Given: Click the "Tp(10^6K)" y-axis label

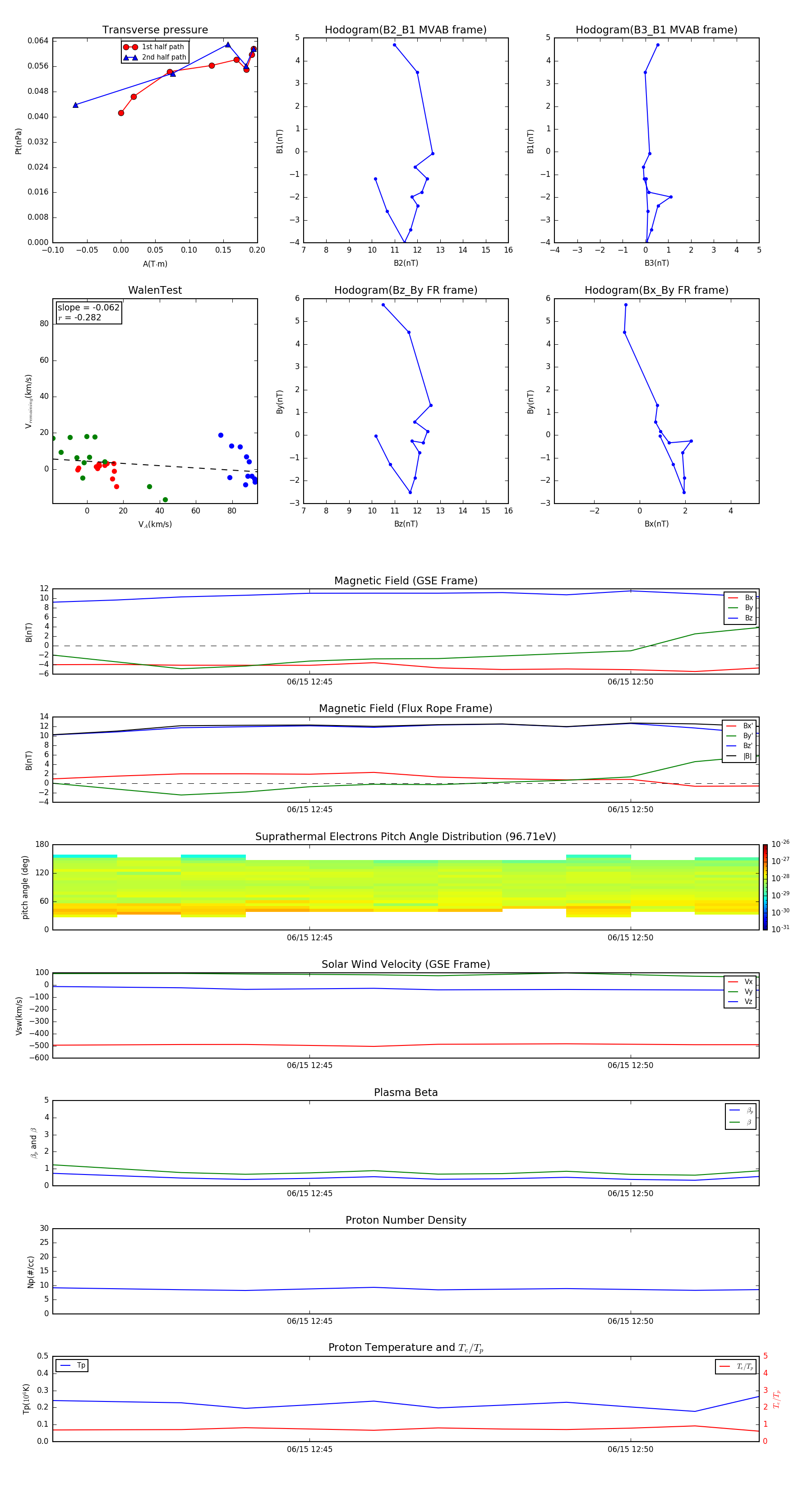Looking at the screenshot, I should click(x=26, y=1399).
